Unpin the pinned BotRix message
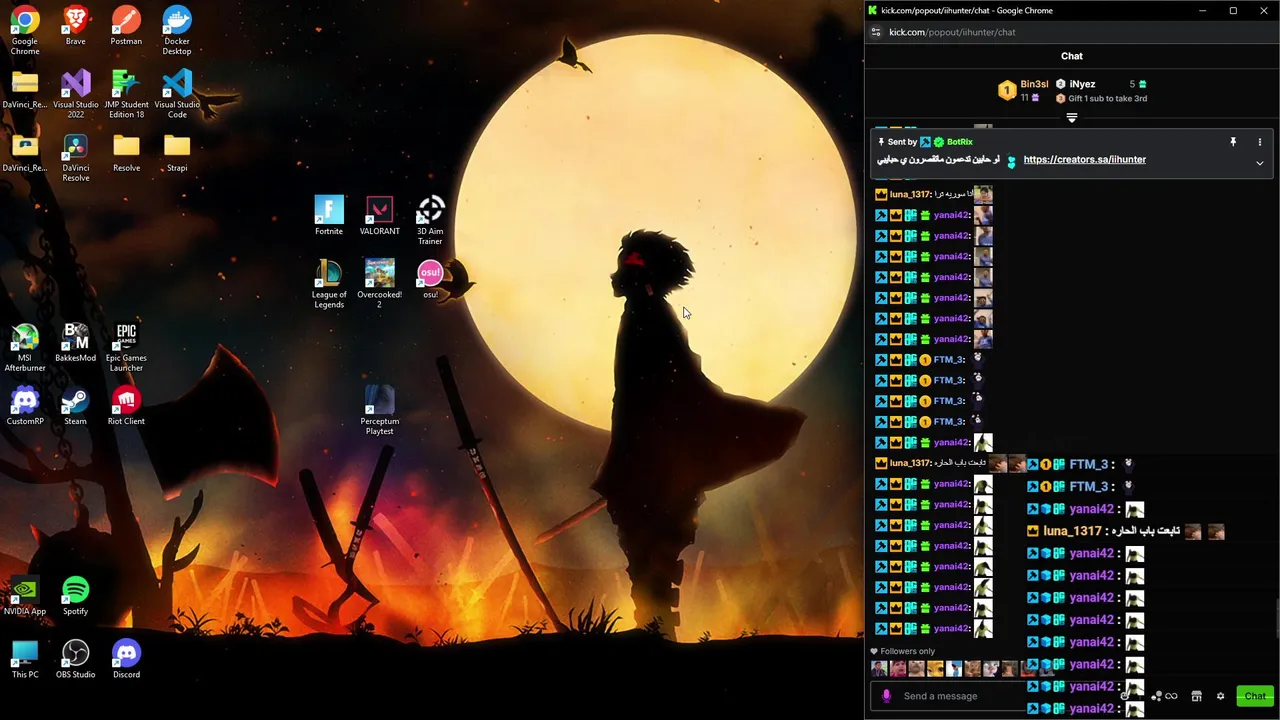This screenshot has height=720, width=1280. [x=1233, y=142]
